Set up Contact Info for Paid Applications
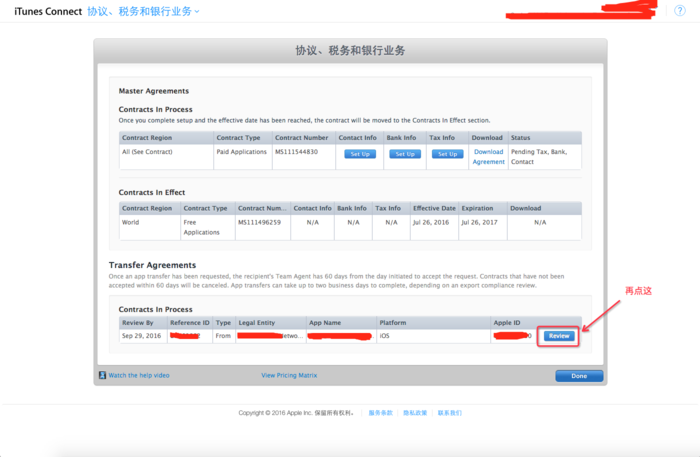The width and height of the screenshot is (700, 457). point(359,154)
